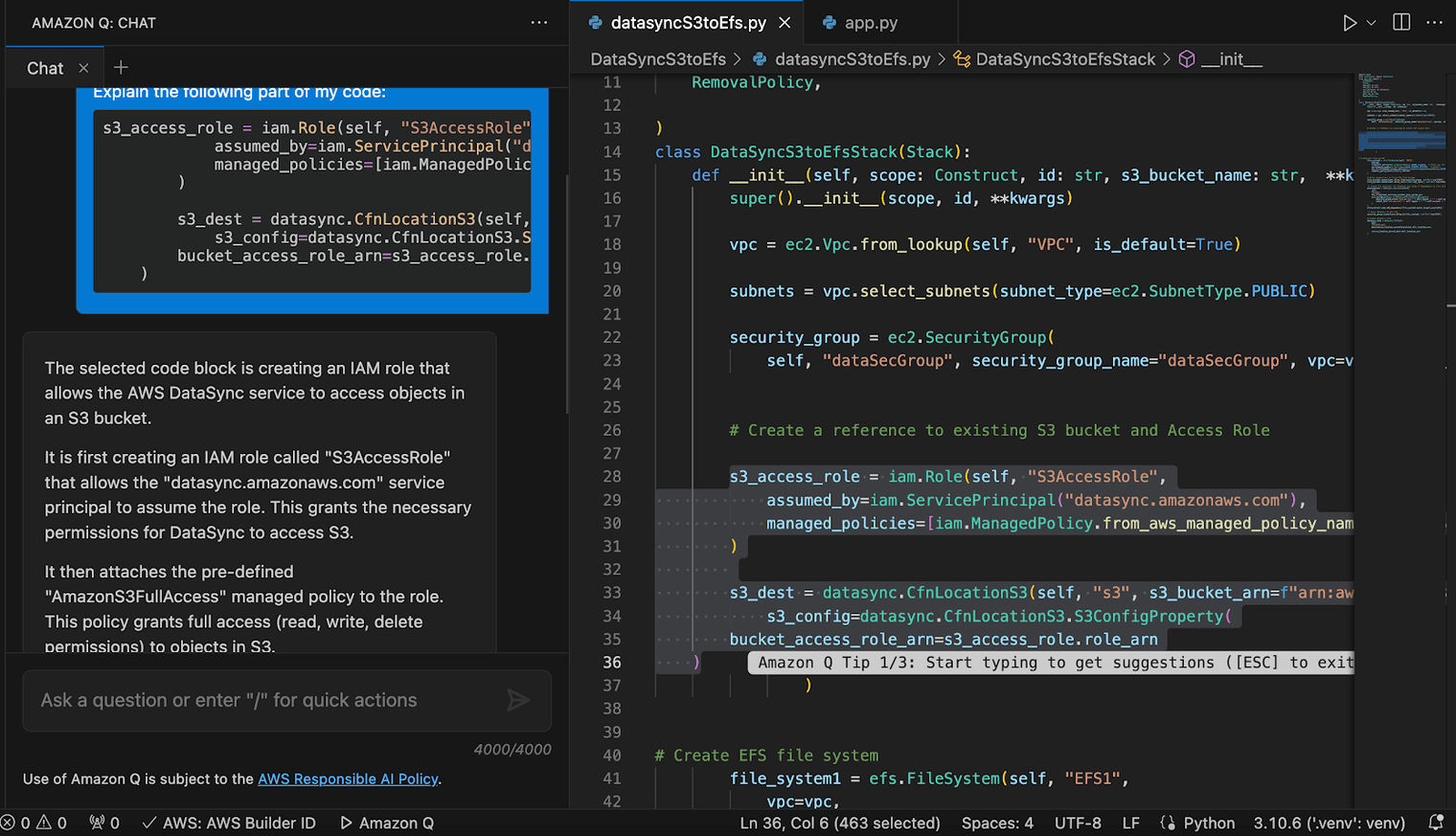The width and height of the screenshot is (1456, 836).
Task: Click the subnets = vpc.select_subnets line
Action: tap(1022, 291)
